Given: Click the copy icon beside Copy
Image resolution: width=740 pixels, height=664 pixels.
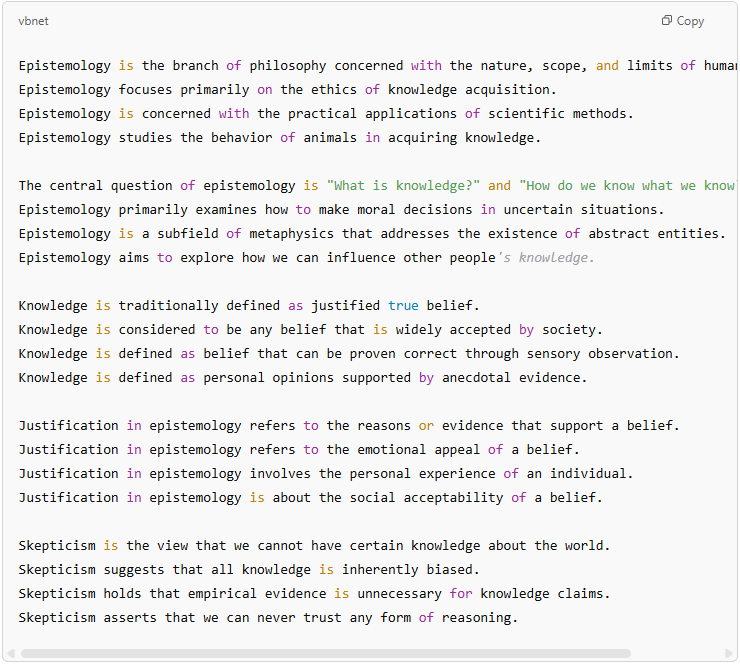Looking at the screenshot, I should [x=667, y=21].
